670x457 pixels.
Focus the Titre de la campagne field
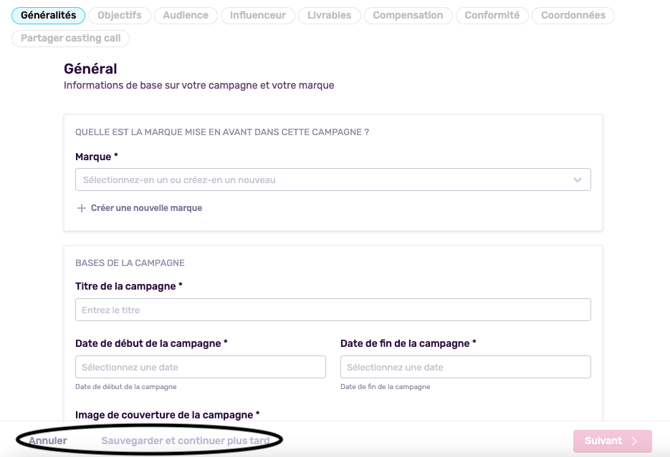[333, 310]
